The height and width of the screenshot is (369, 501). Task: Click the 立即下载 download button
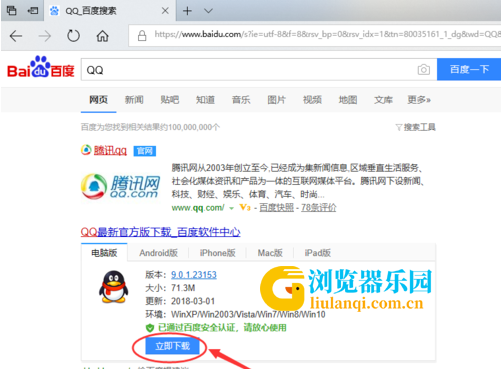click(172, 346)
